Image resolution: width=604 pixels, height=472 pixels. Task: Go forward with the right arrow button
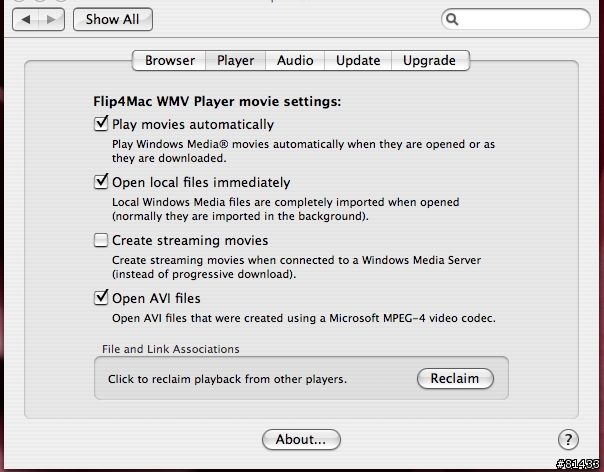[x=51, y=19]
